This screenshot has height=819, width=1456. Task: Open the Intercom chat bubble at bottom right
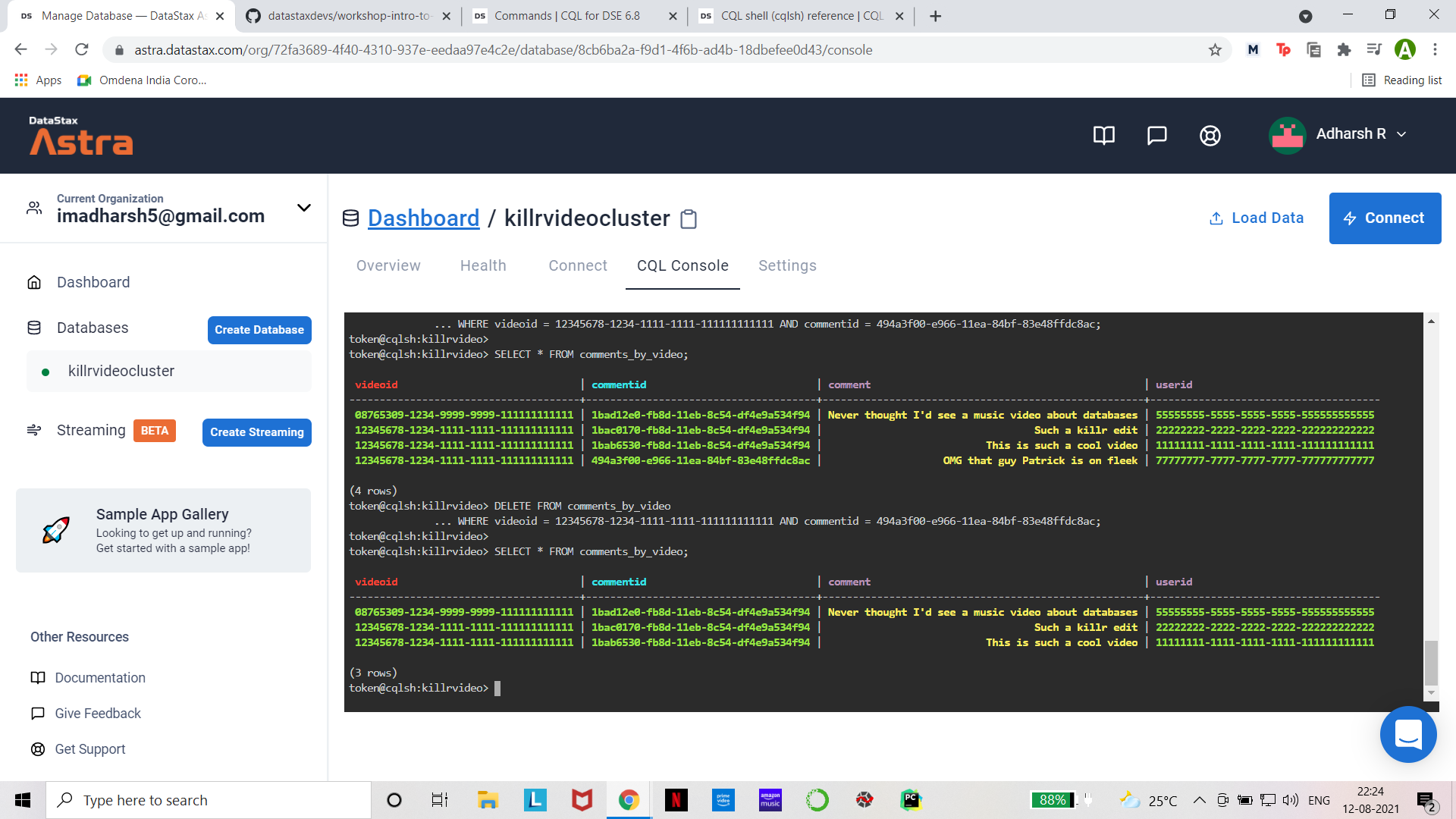tap(1408, 734)
